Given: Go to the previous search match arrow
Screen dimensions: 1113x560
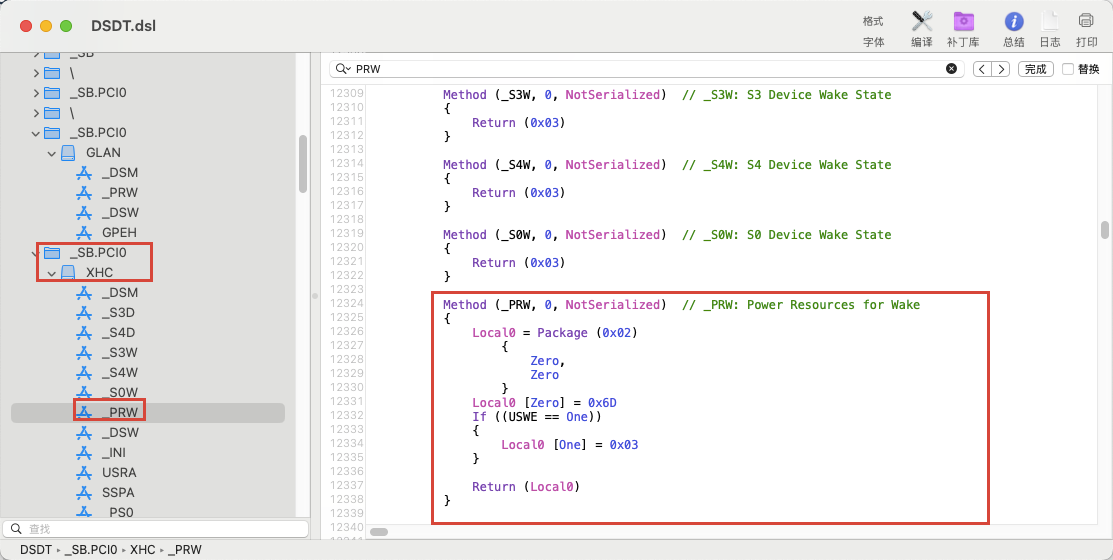Looking at the screenshot, I should (982, 69).
